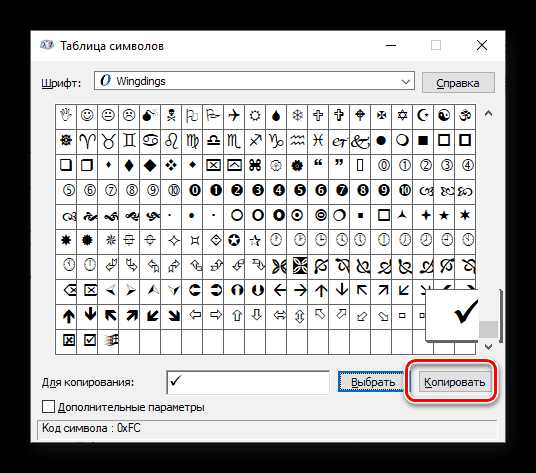This screenshot has height=473, width=536.
Task: Choose the airplane symbol
Action: click(x=234, y=116)
